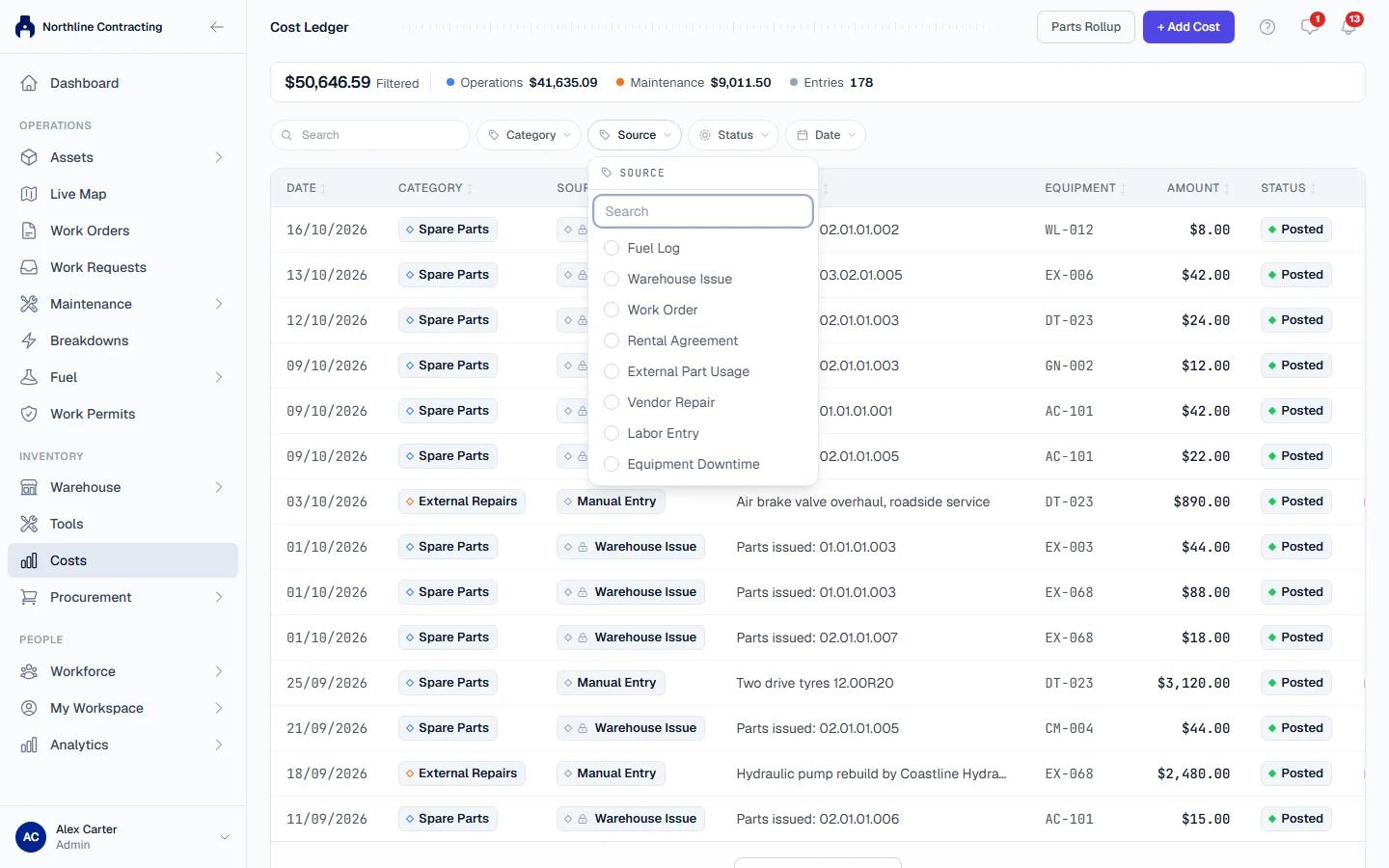Open the help question mark icon
The image size is (1389, 868).
pos(1267,27)
